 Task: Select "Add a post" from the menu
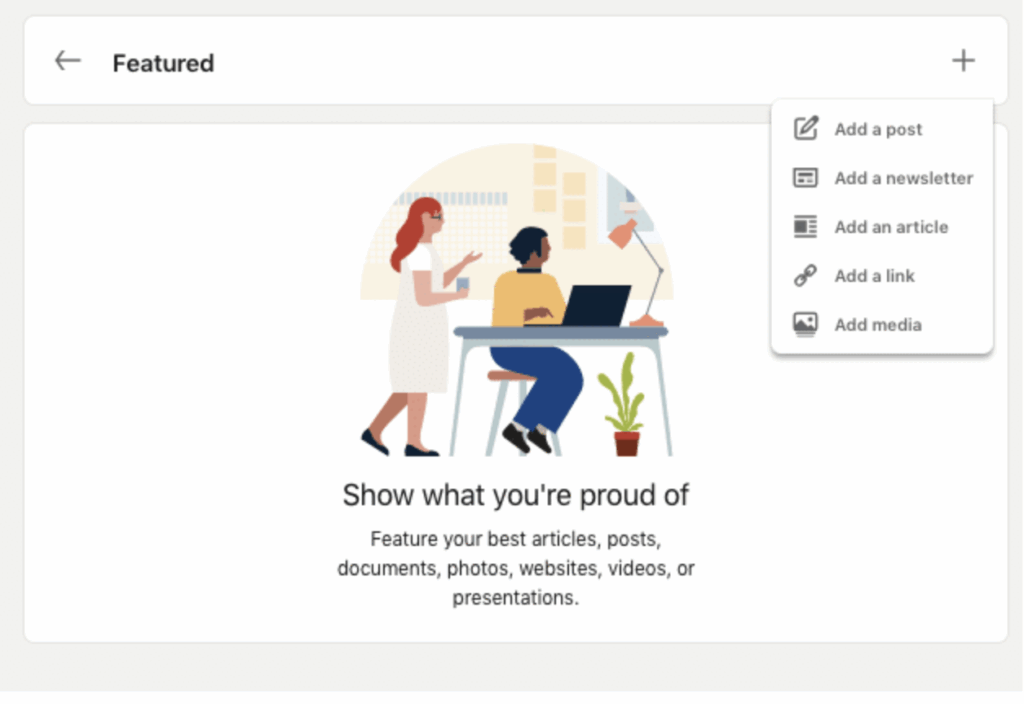878,129
